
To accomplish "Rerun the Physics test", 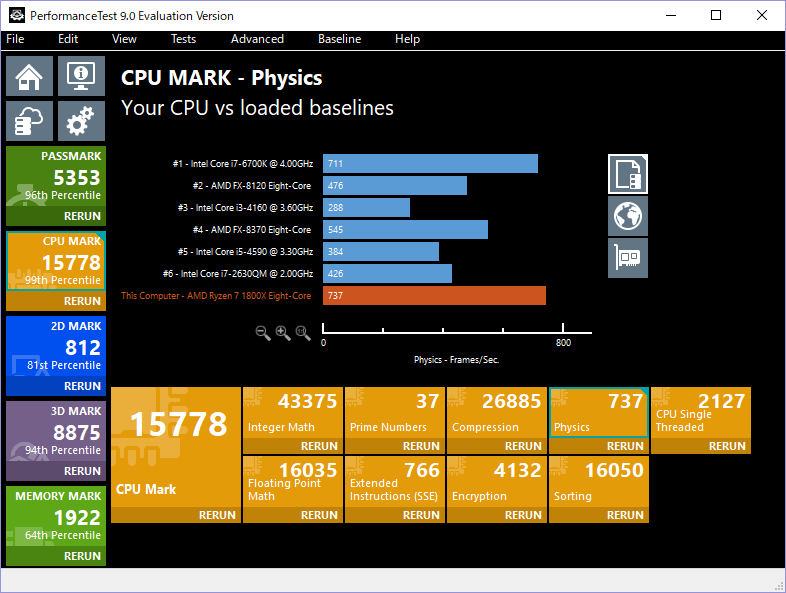I will point(625,446).
